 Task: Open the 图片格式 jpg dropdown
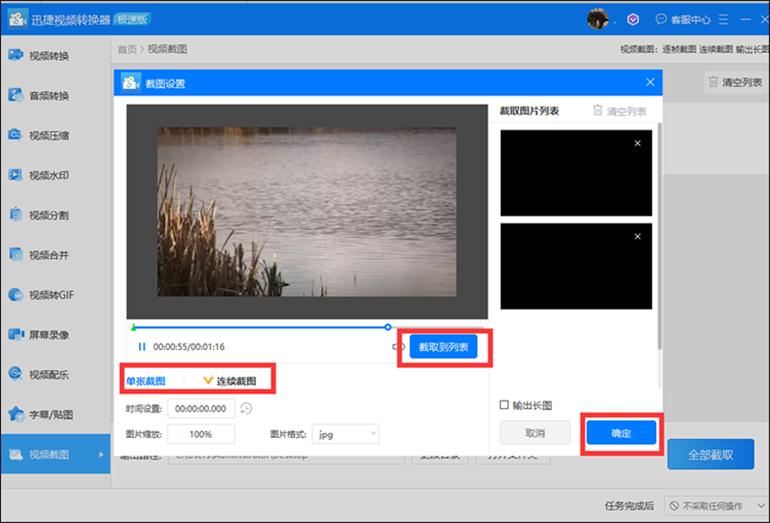click(346, 434)
